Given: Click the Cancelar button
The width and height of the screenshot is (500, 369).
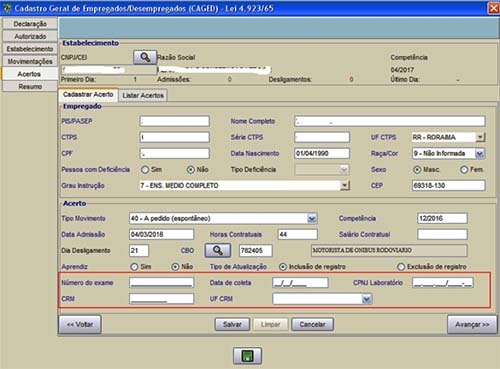Looking at the screenshot, I should click(312, 324).
